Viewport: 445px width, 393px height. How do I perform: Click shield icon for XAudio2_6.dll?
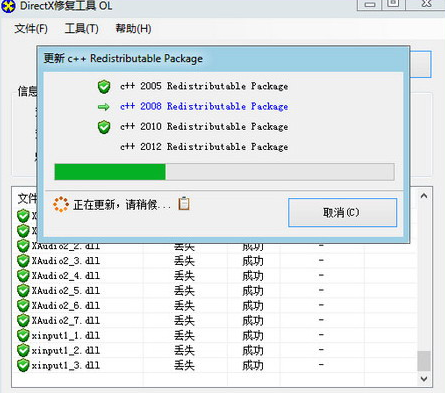23,306
